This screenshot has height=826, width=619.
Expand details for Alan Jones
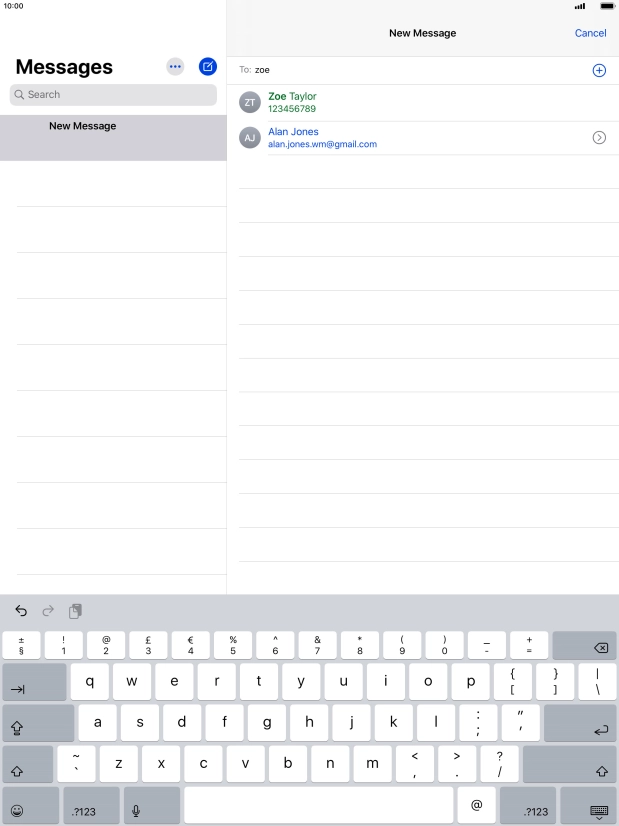[x=599, y=137]
